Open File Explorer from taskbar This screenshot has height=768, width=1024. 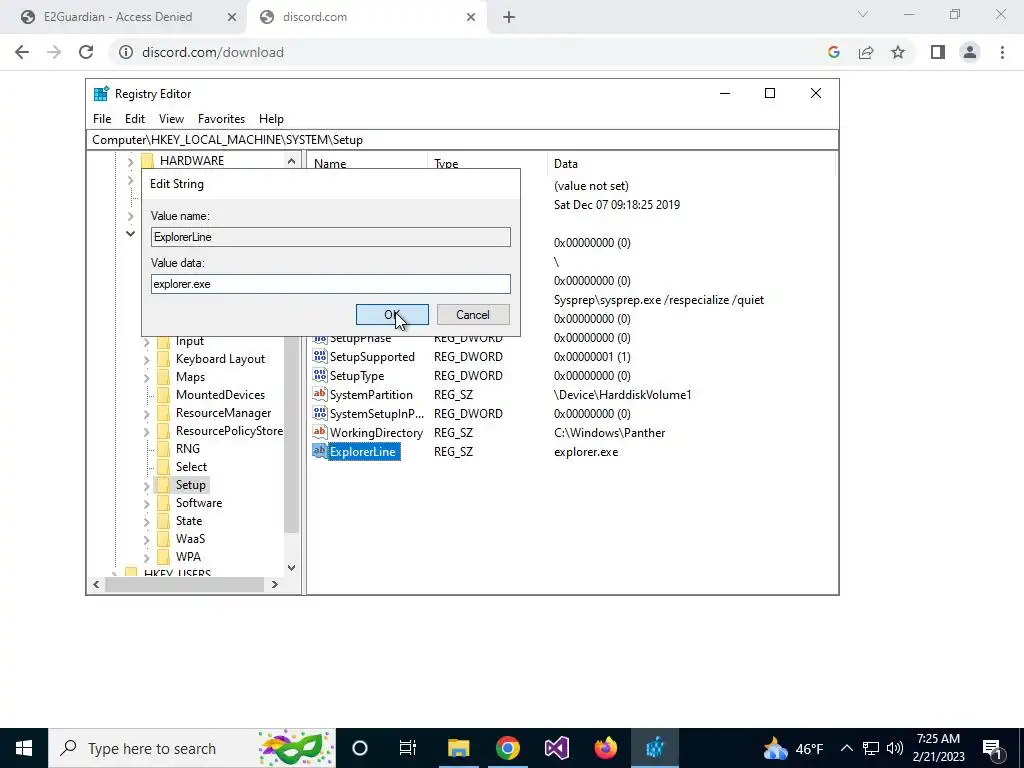pos(458,748)
